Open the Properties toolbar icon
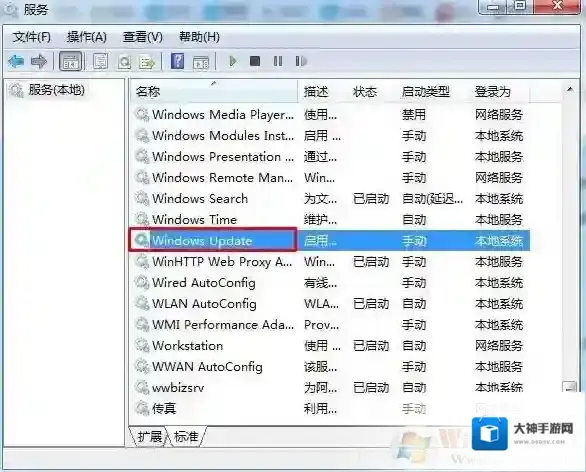Viewport: 586px width, 472px height. pyautogui.click(x=101, y=61)
